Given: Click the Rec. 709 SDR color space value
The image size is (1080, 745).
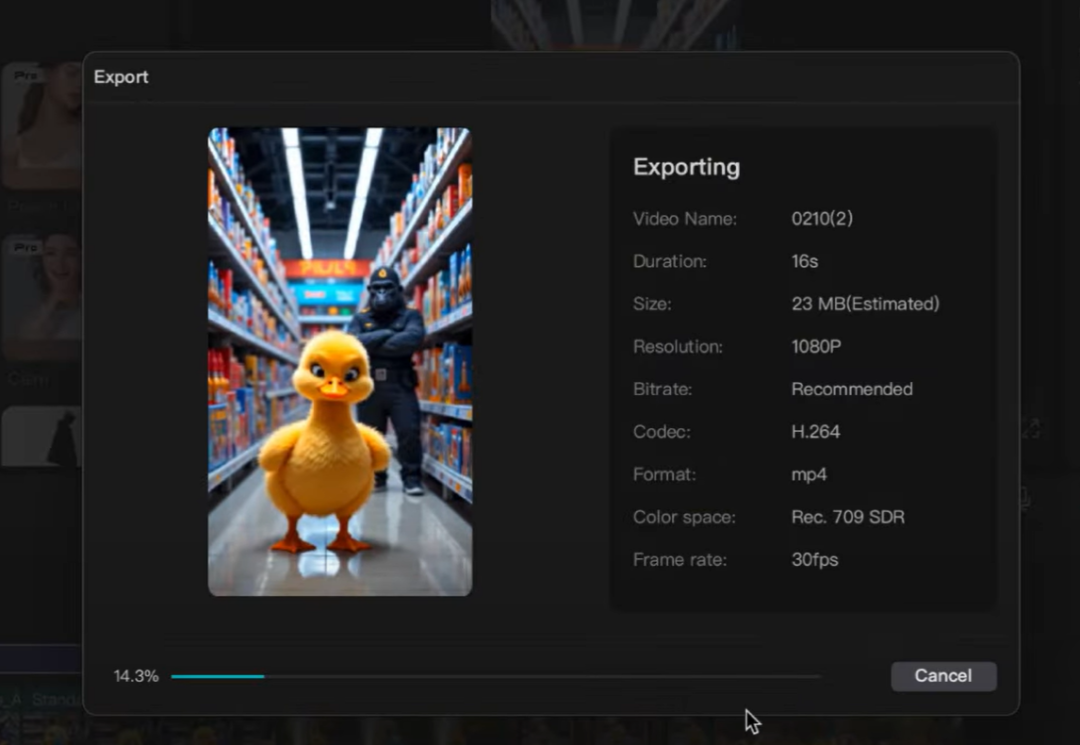Looking at the screenshot, I should 848,517.
